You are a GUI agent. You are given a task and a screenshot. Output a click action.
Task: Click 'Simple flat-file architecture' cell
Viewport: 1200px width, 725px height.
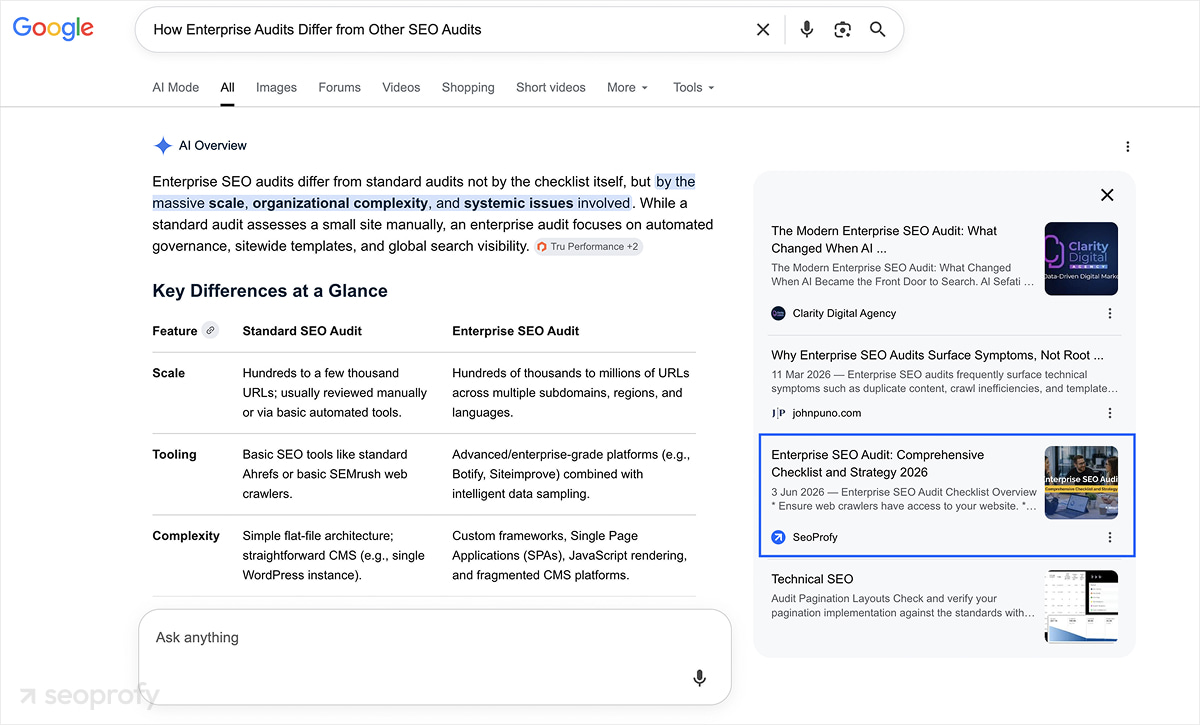tap(333, 556)
